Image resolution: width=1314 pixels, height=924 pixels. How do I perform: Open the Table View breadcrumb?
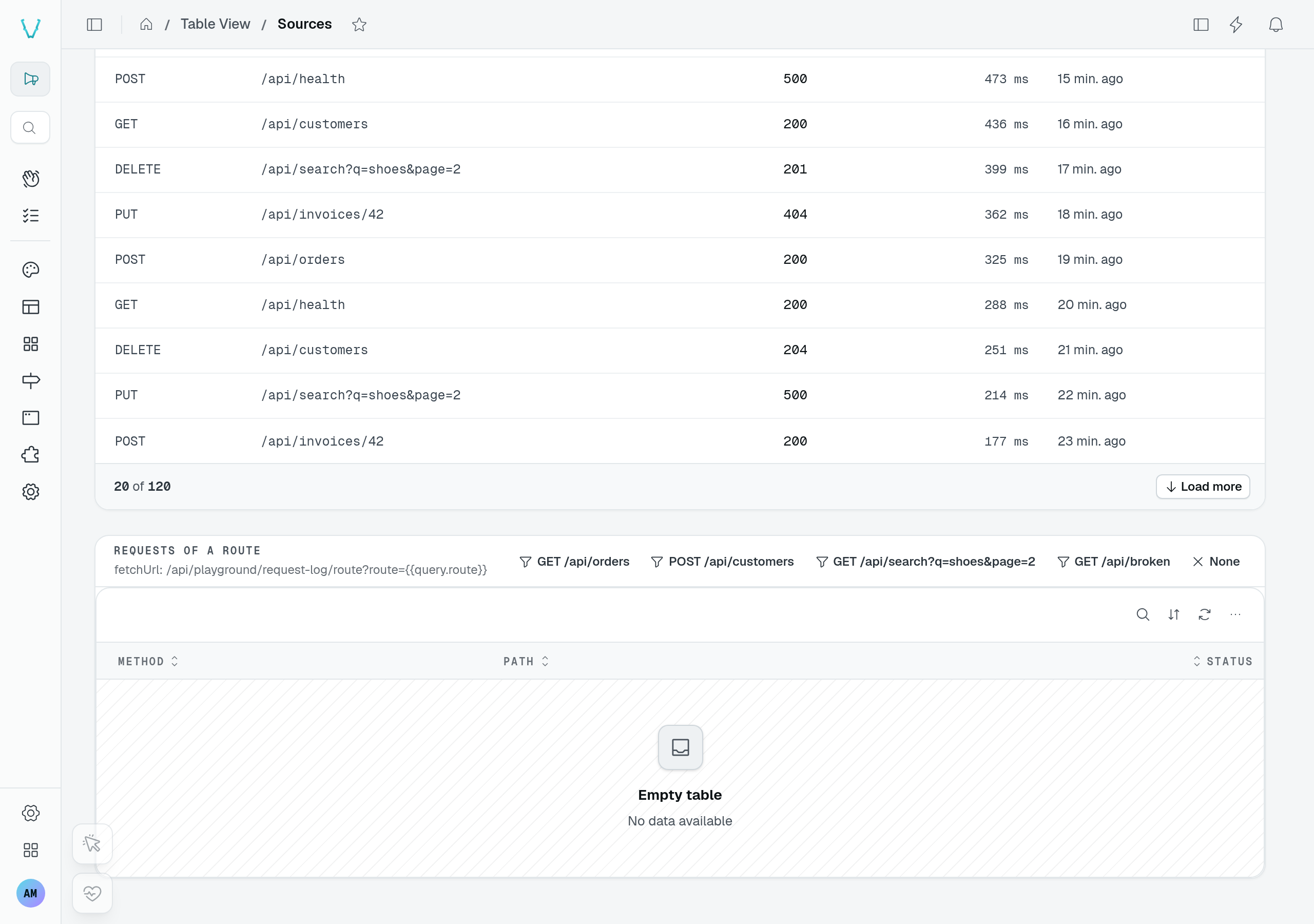tap(215, 24)
